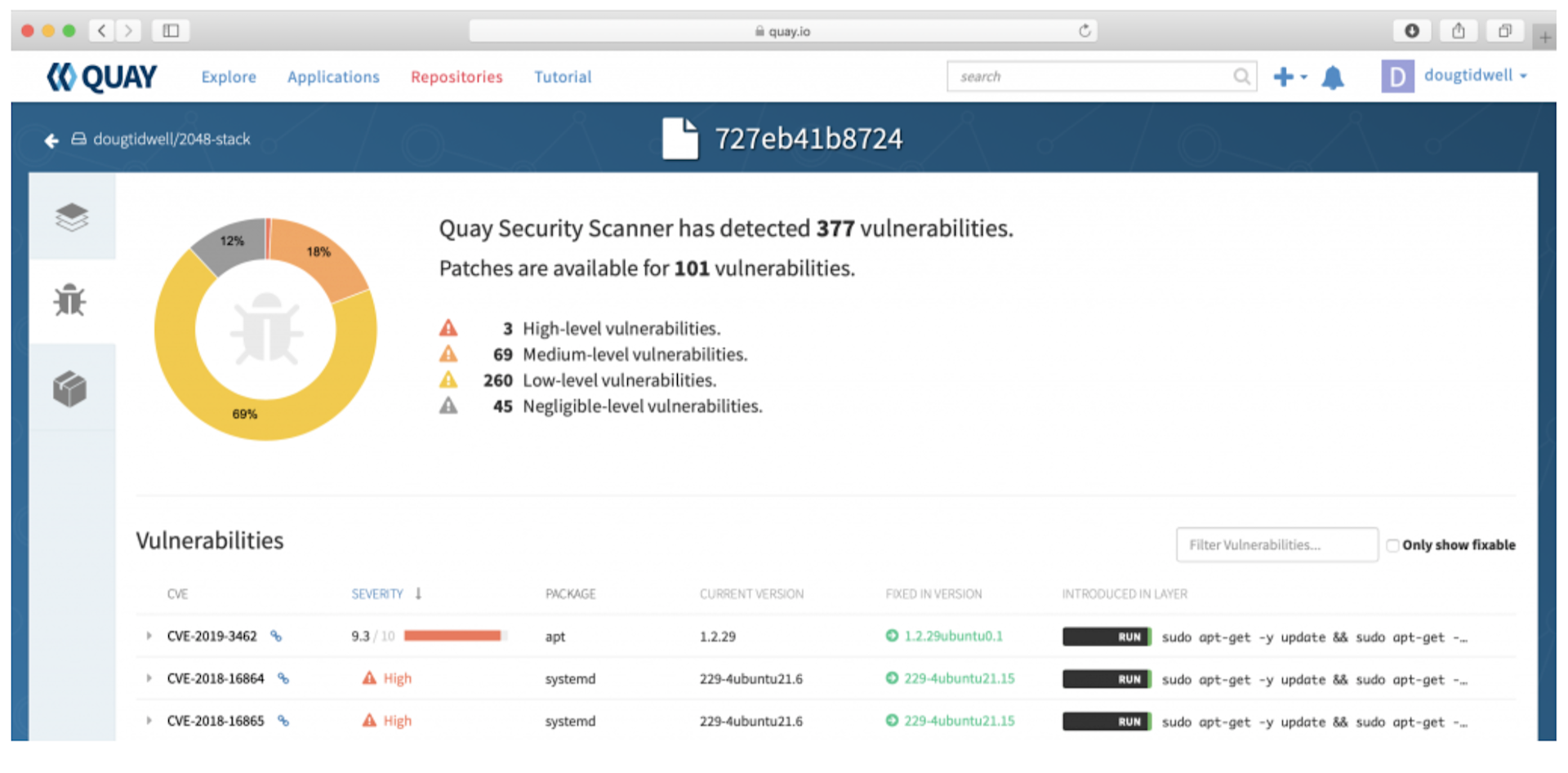Click the back arrow to dougtidwell/2048-stack
Image resolution: width=1568 pixels, height=773 pixels.
[51, 140]
